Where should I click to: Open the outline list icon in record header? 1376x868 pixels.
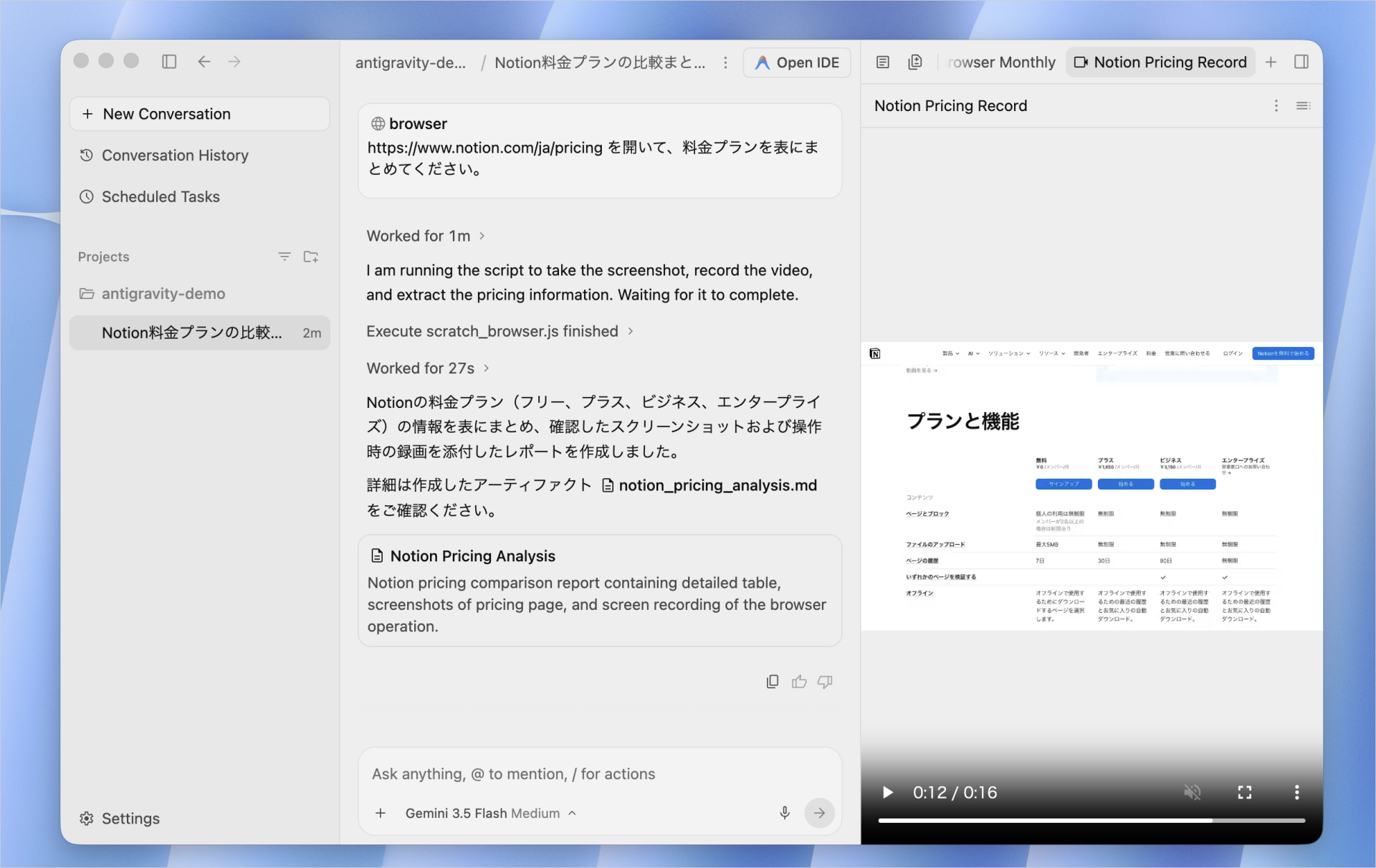point(1303,106)
